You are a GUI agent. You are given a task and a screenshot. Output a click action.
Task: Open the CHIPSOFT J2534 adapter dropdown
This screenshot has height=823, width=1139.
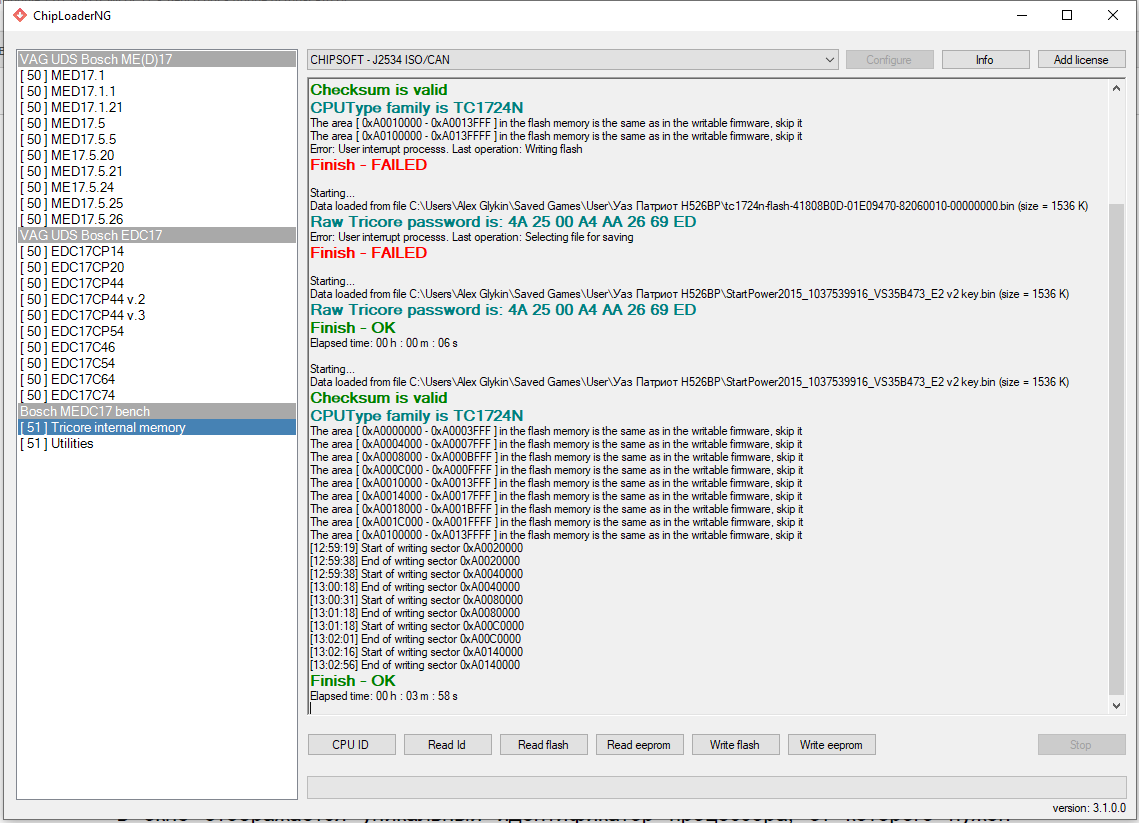[573, 60]
